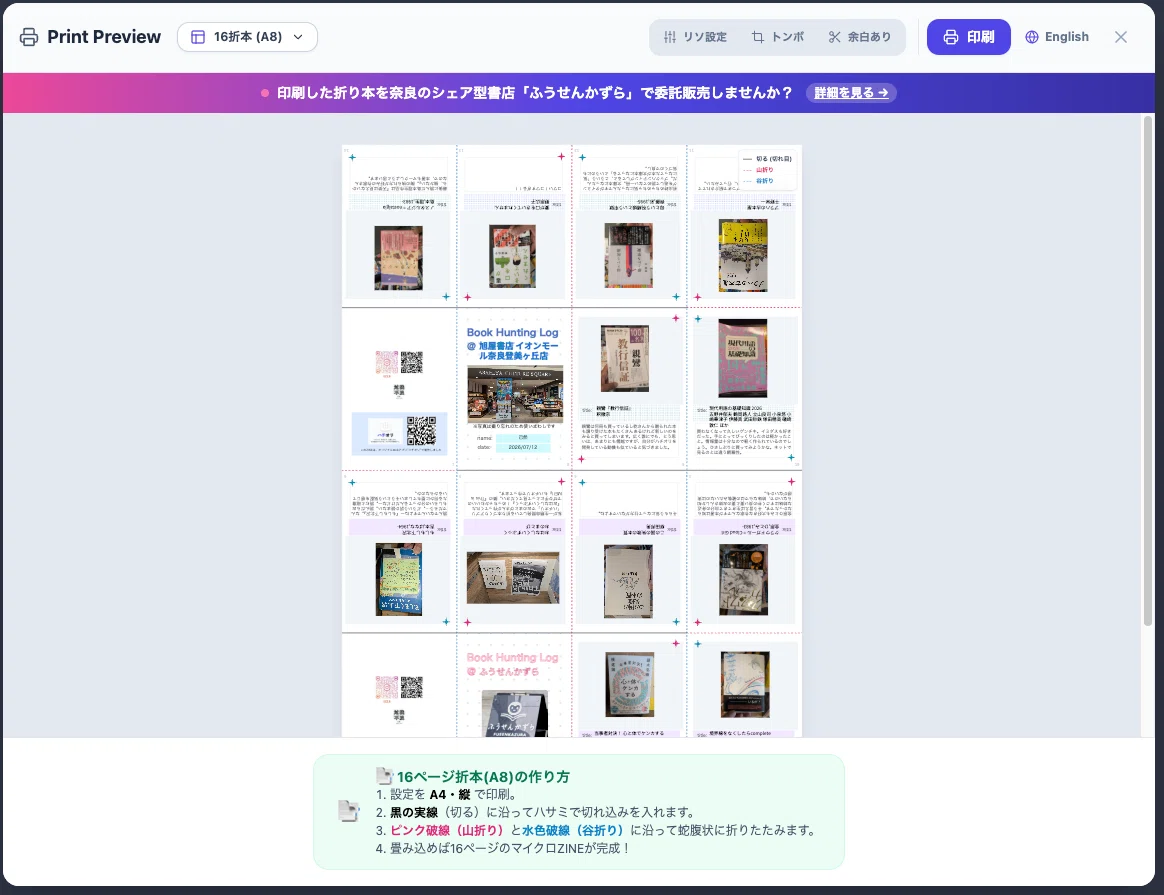Click the bookstore storefront photo
Viewport: 1164px width, 895px height.
point(514,395)
